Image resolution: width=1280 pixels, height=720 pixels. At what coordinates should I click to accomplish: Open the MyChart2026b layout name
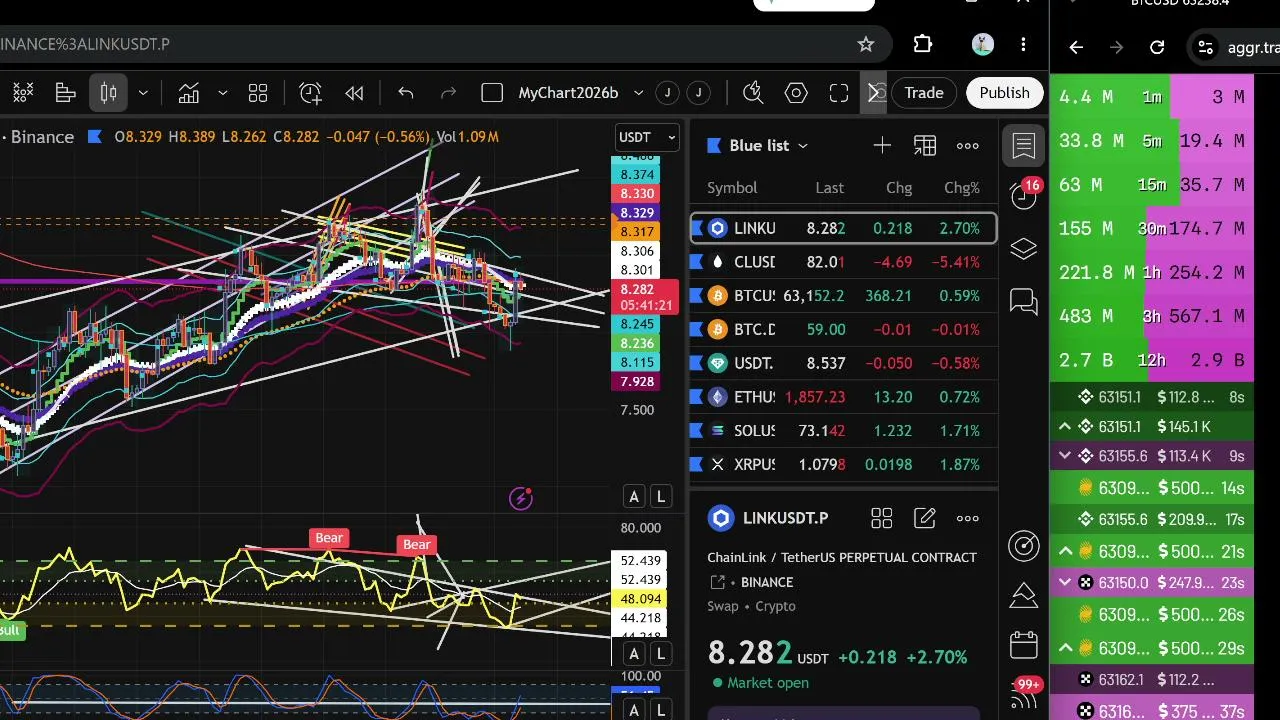pyautogui.click(x=568, y=93)
